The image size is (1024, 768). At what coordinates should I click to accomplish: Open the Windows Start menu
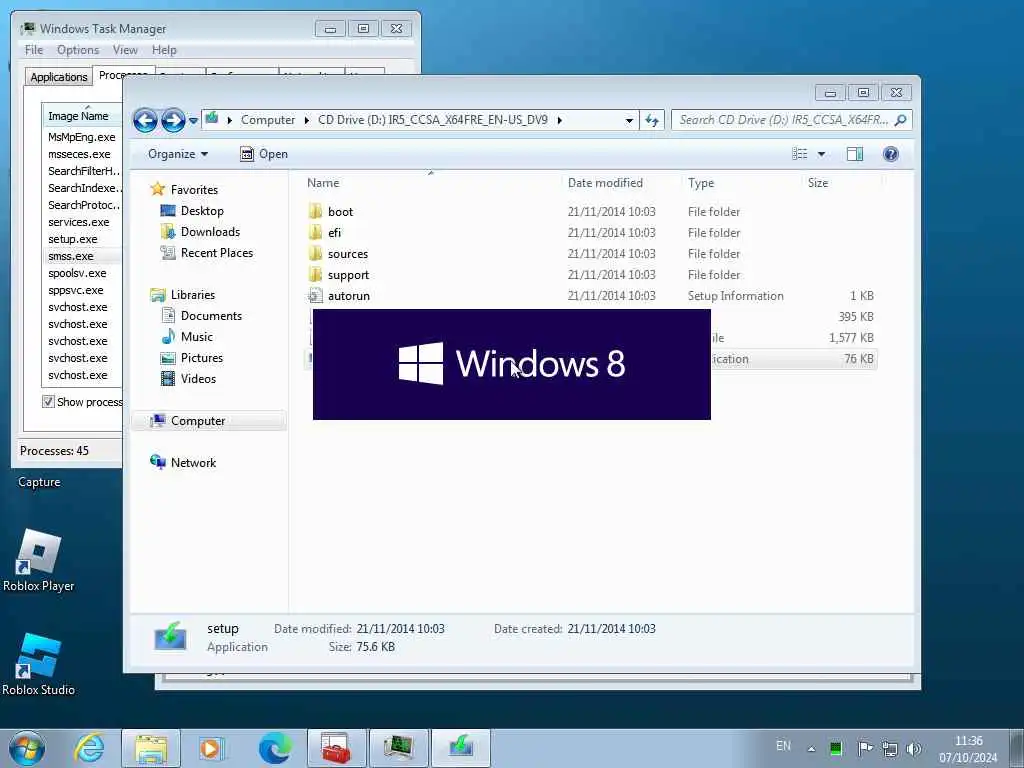coord(27,748)
